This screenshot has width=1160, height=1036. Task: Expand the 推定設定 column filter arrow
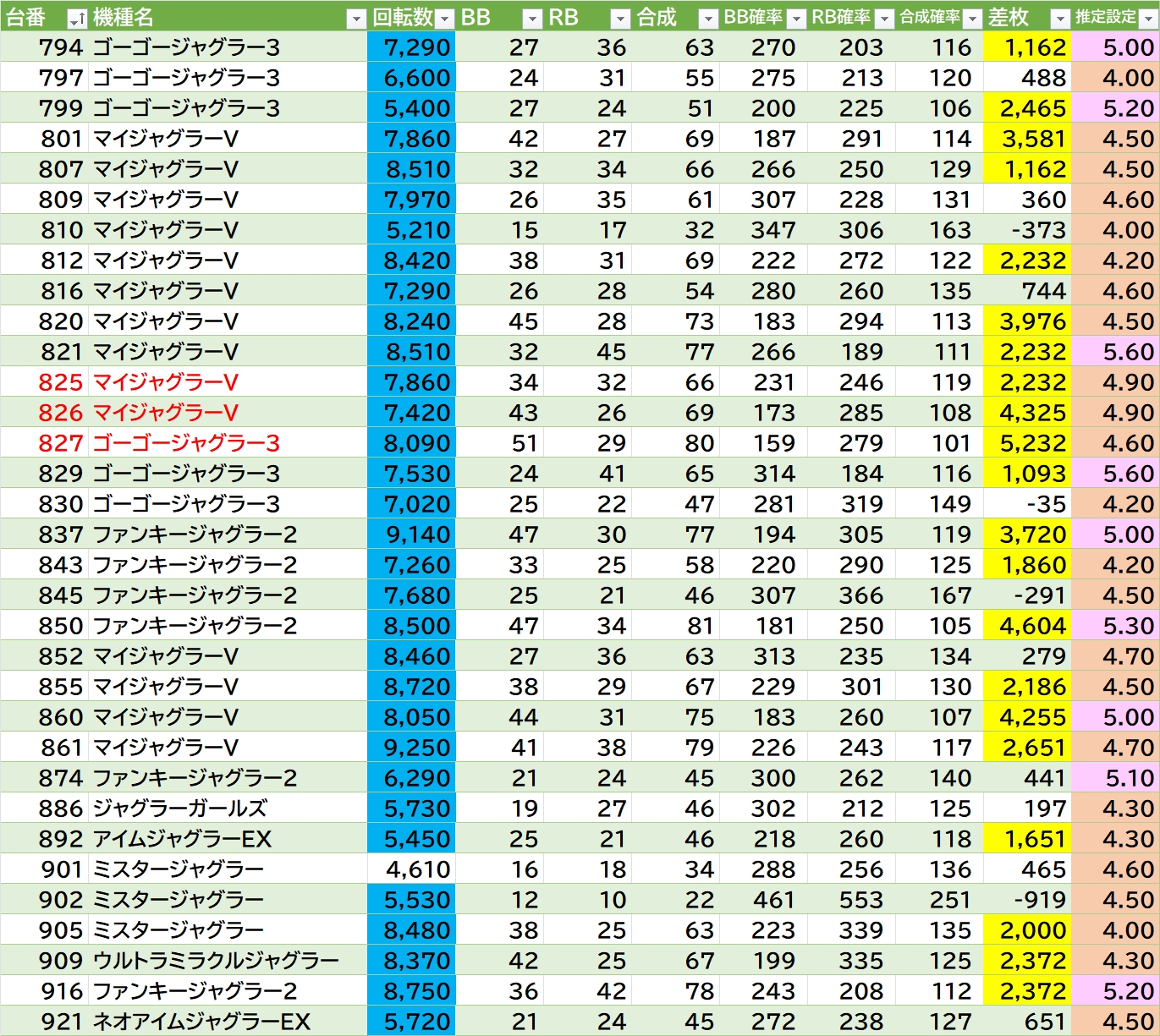coord(1148,19)
